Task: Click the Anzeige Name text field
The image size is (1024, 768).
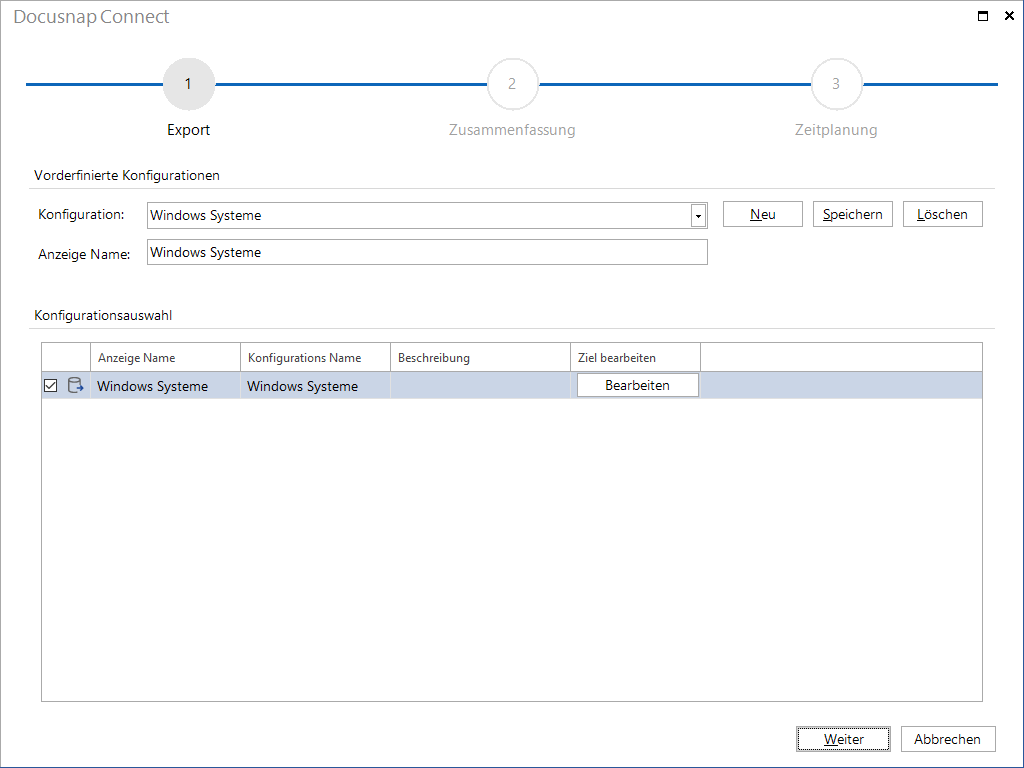Action: tap(427, 252)
